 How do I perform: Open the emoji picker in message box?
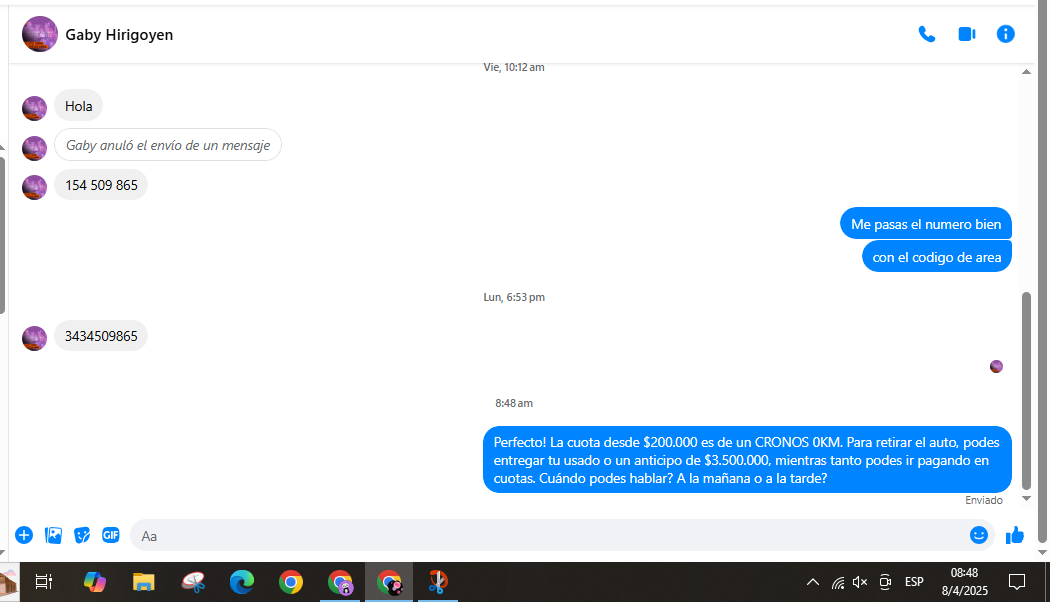pyautogui.click(x=978, y=535)
